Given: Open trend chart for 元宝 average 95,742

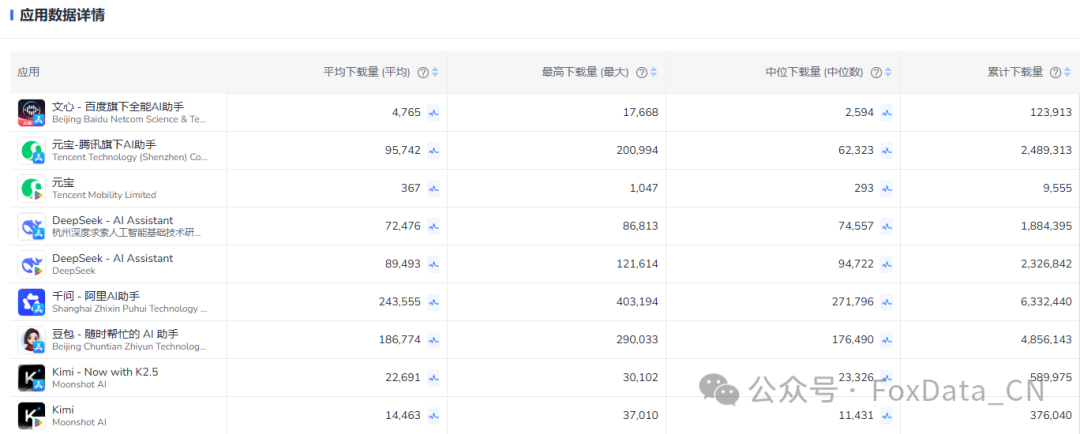Looking at the screenshot, I should coord(433,150).
